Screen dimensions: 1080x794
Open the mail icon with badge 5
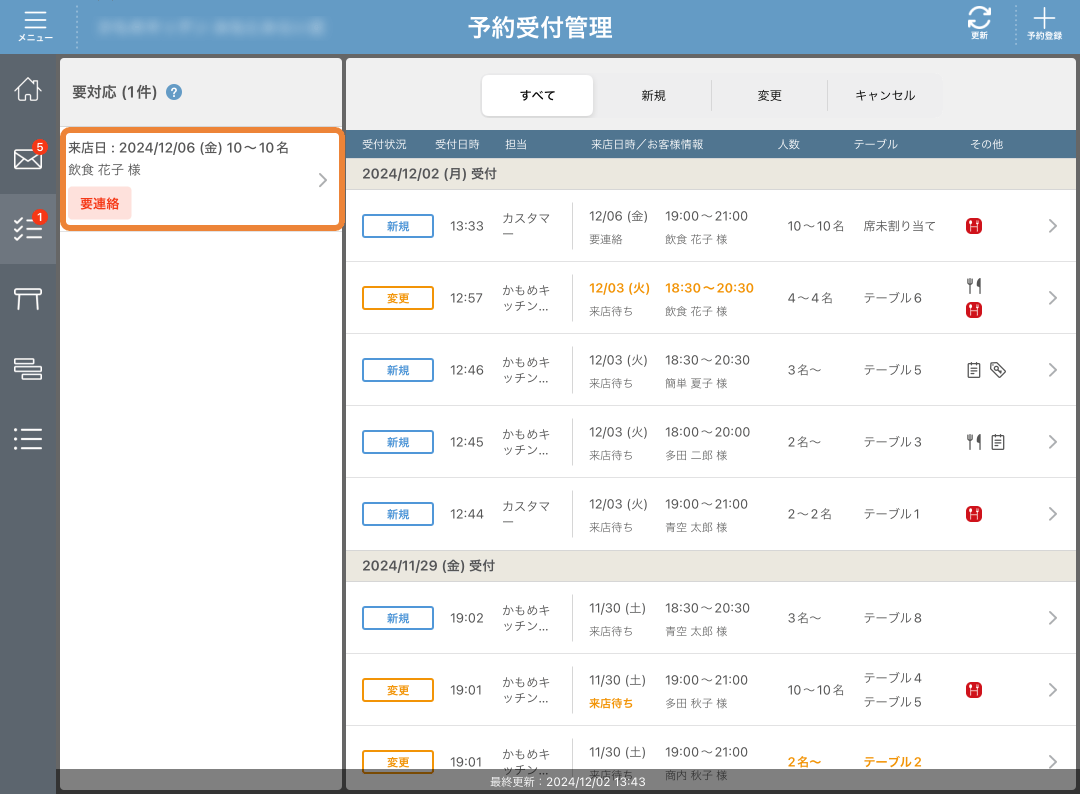click(x=28, y=158)
